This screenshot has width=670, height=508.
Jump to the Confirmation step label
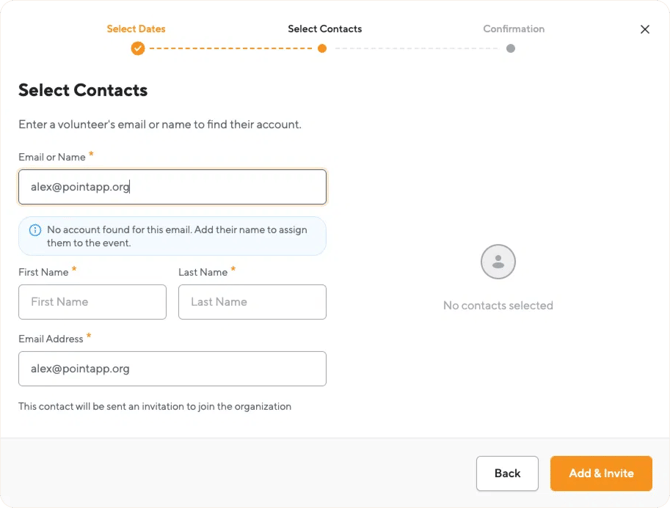pos(514,29)
